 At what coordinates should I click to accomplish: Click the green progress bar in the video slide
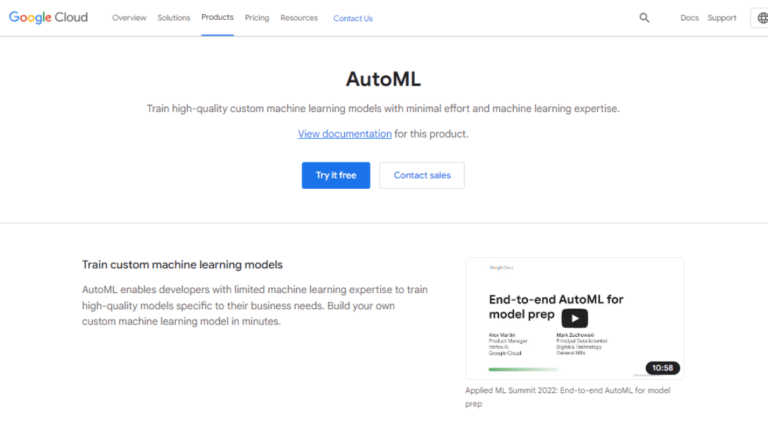click(x=523, y=369)
